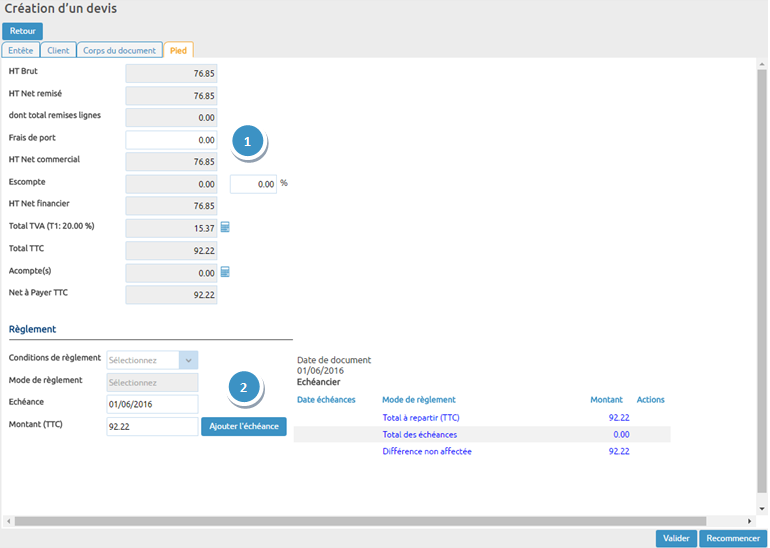Click calculator icon next to Acompte(s)
Screen dimensions: 770x548
pos(225,272)
